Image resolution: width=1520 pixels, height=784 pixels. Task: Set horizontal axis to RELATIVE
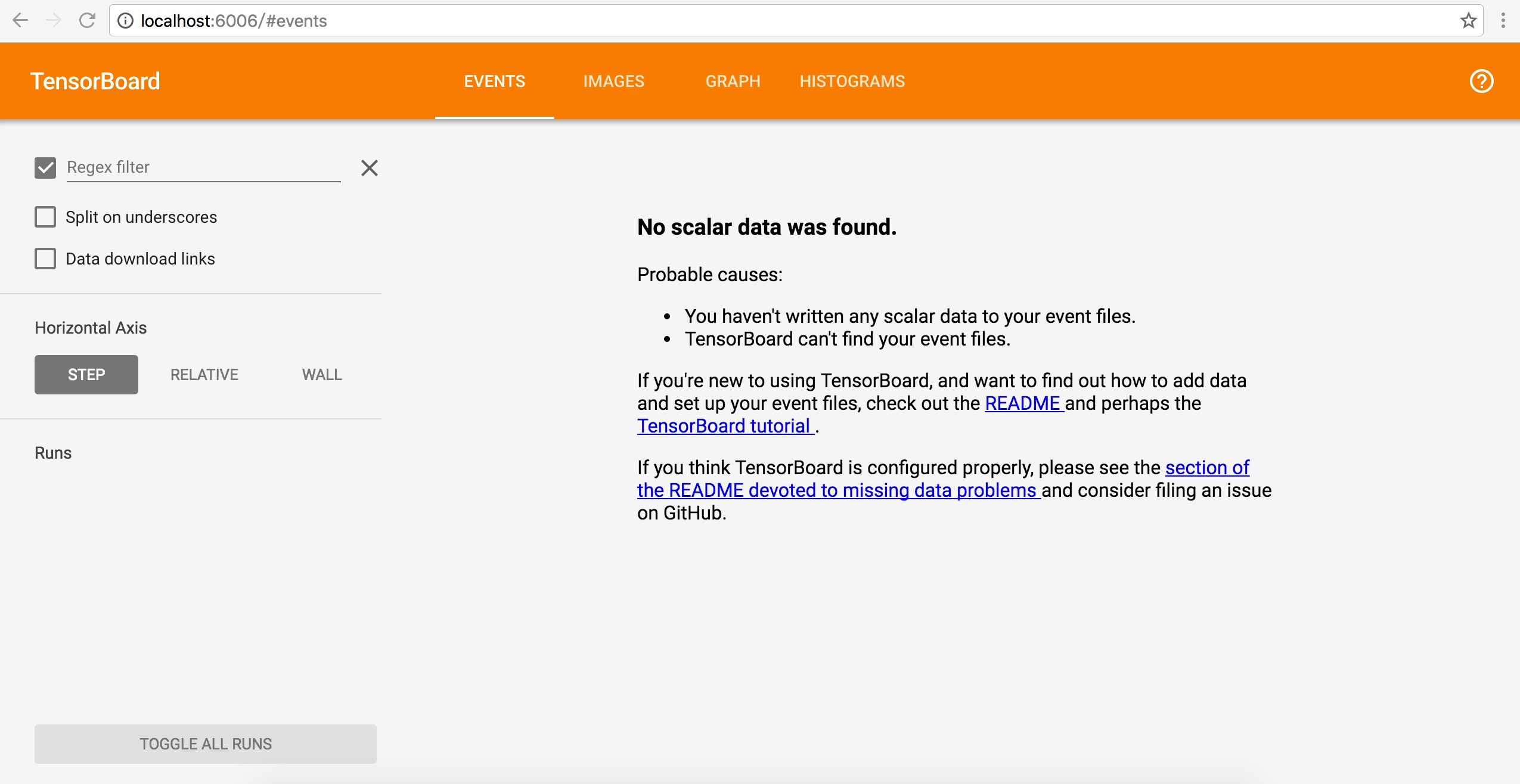click(204, 375)
